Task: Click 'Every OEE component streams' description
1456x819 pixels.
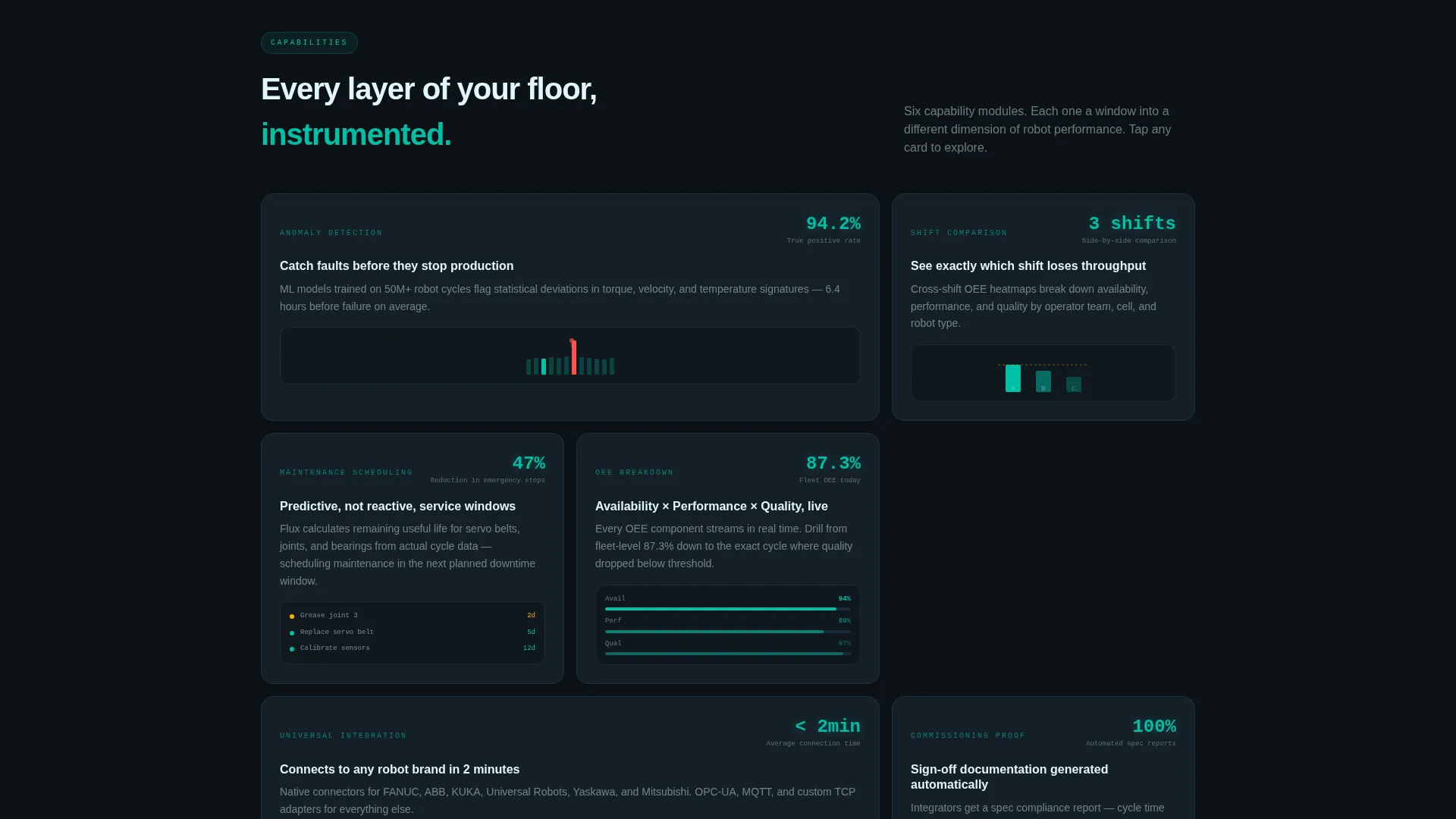Action: pos(724,546)
